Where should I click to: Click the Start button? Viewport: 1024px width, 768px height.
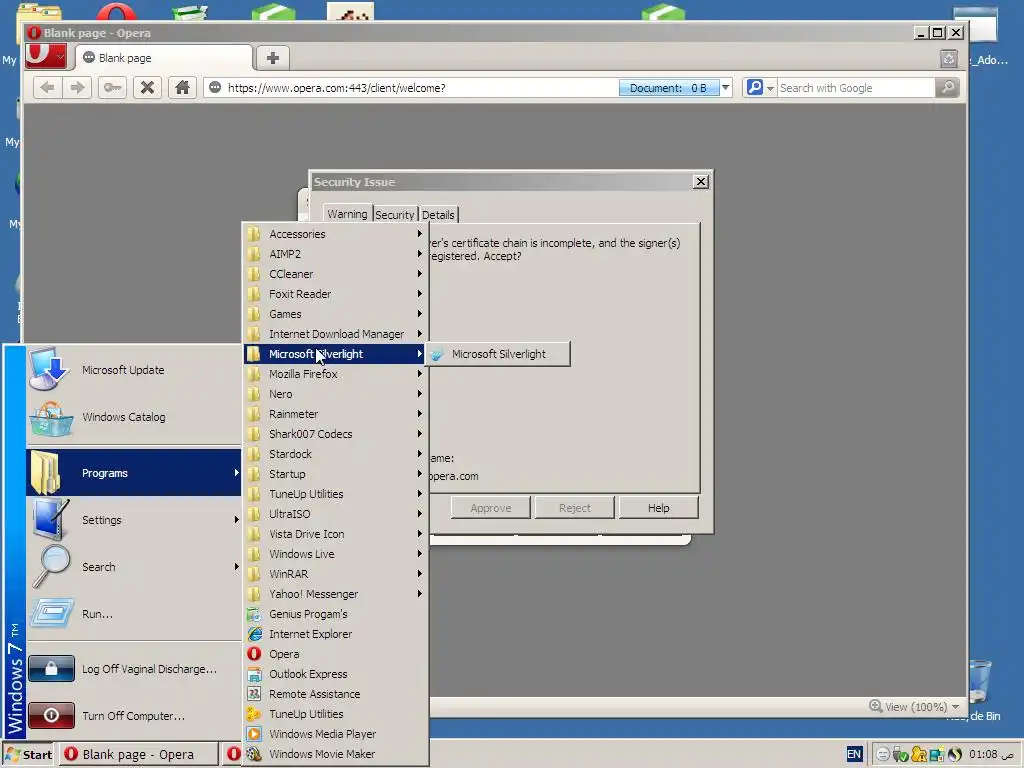(29, 754)
